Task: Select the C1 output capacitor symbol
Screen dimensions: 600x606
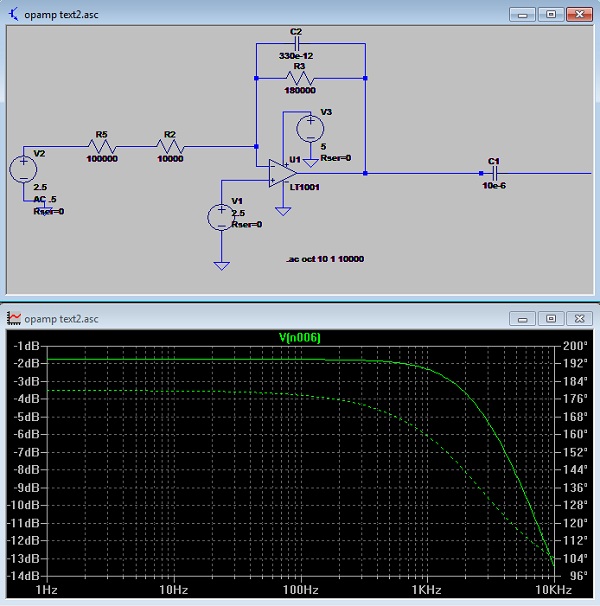Action: [x=491, y=173]
